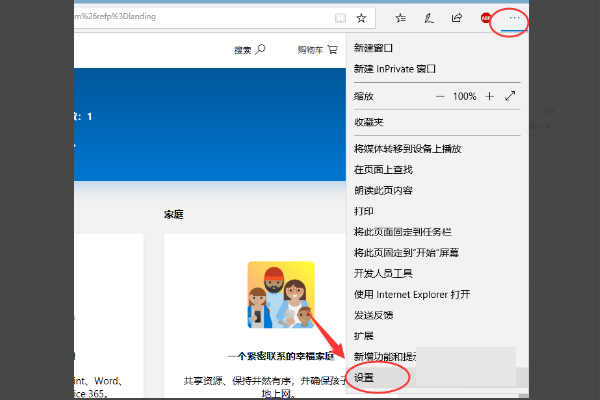Click the family illustration thumbnail
Image resolution: width=600 pixels, height=400 pixels.
coord(281,295)
